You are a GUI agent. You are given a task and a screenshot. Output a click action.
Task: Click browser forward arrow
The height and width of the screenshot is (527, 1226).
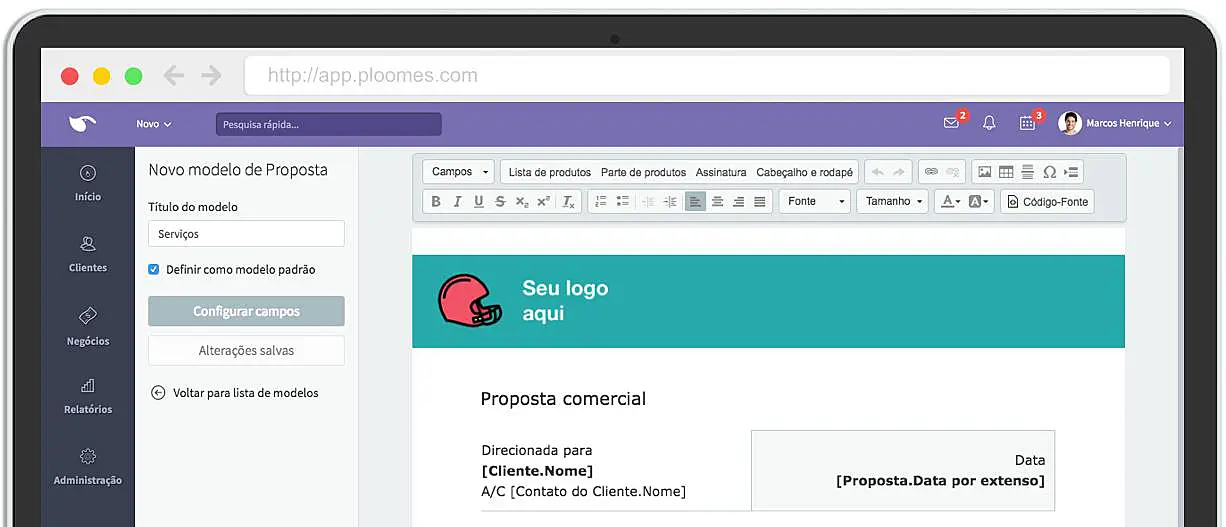coord(211,75)
